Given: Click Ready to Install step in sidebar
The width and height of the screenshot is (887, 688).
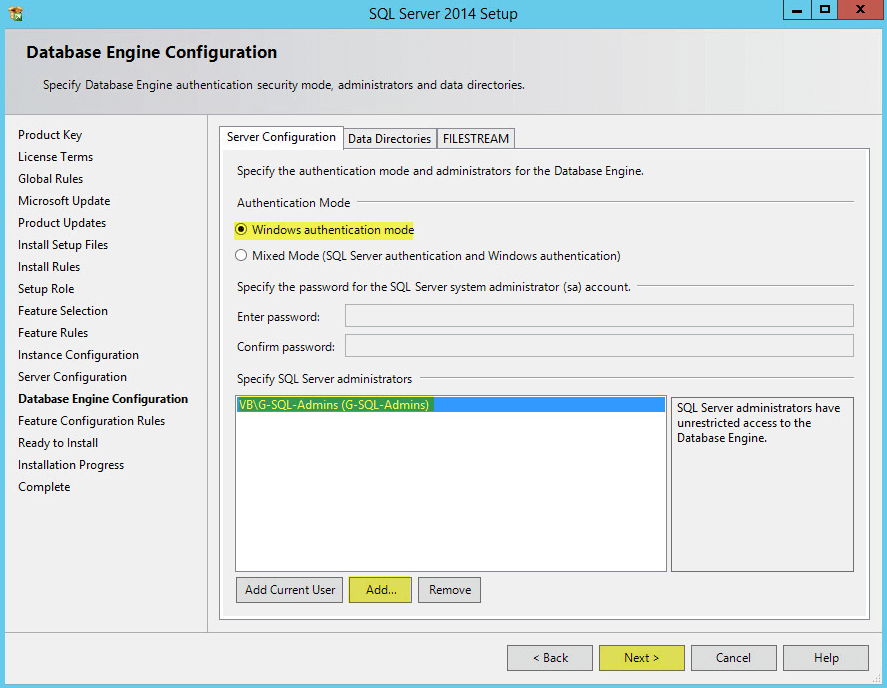Looking at the screenshot, I should pyautogui.click(x=58, y=443).
